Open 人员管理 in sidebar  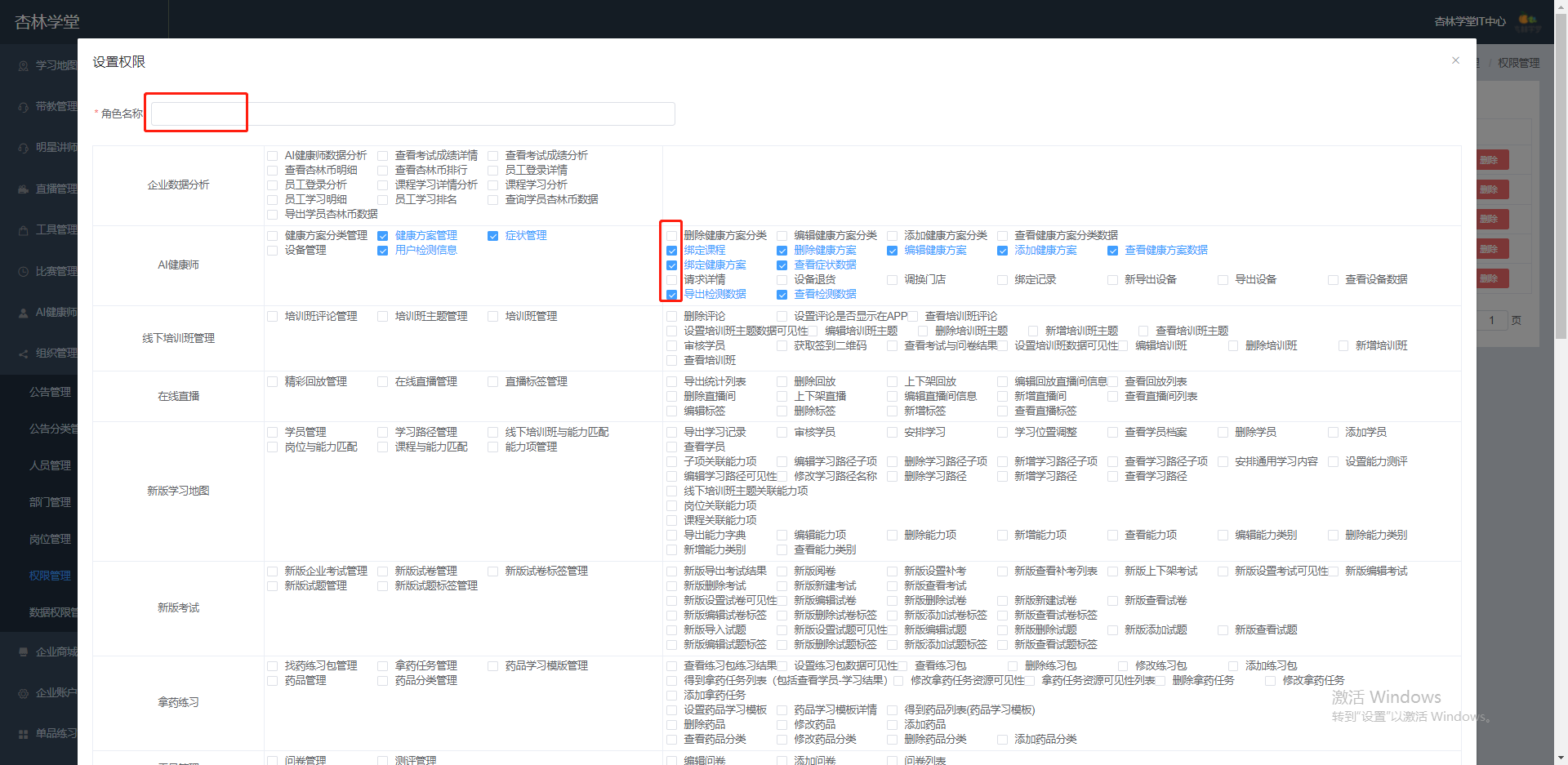pos(50,465)
